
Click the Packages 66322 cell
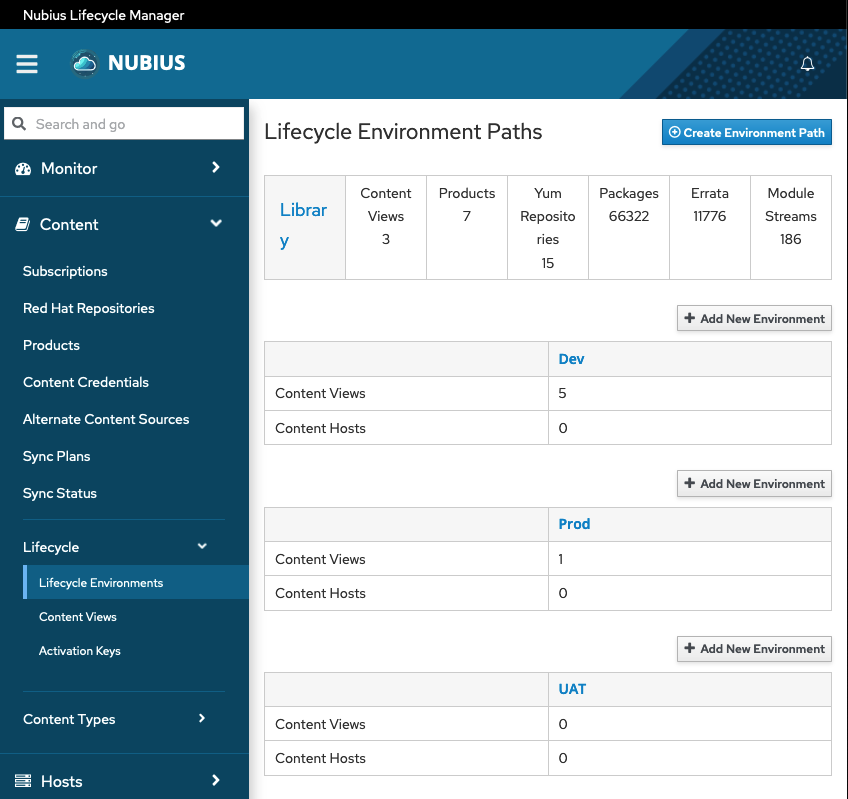628,227
